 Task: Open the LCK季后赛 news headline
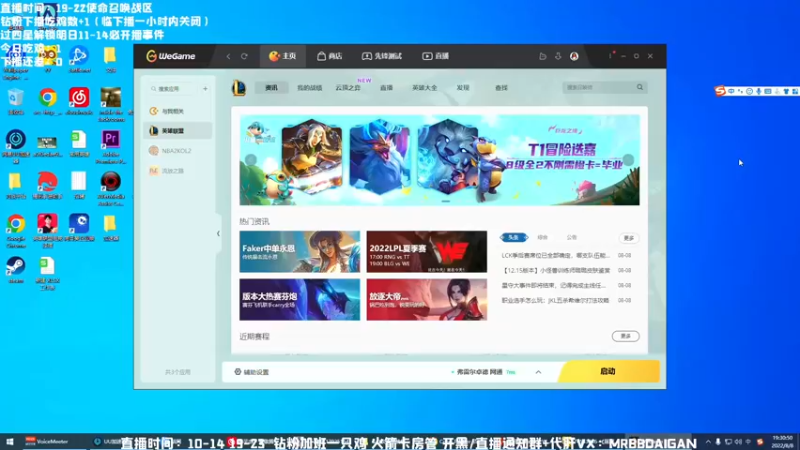point(555,255)
